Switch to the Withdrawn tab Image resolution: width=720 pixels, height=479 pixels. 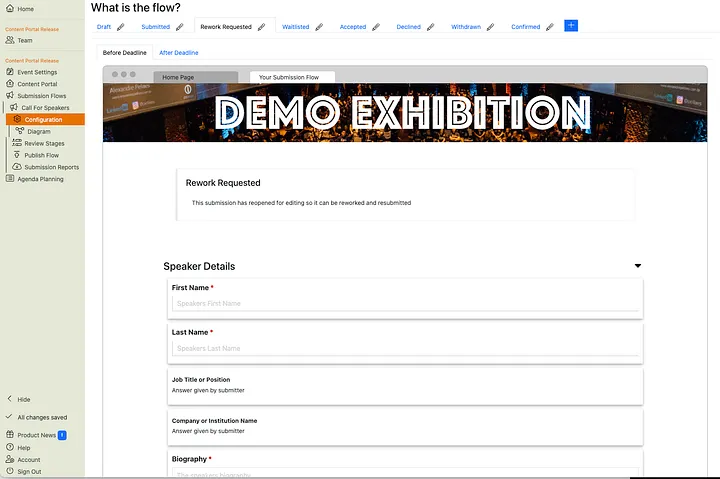pos(466,27)
